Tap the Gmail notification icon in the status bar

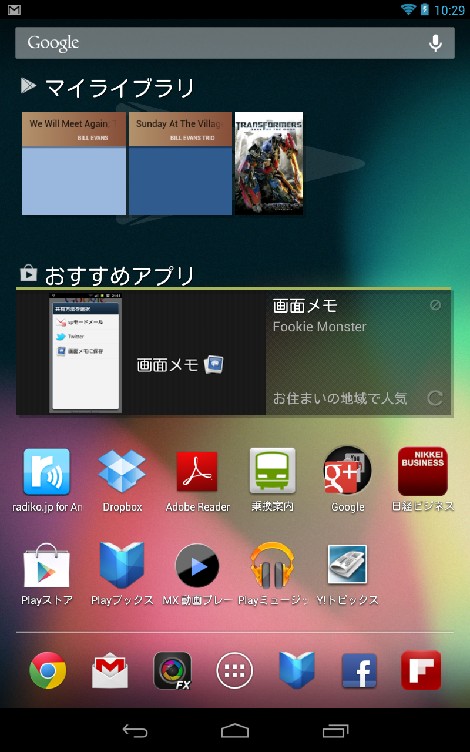tap(14, 9)
